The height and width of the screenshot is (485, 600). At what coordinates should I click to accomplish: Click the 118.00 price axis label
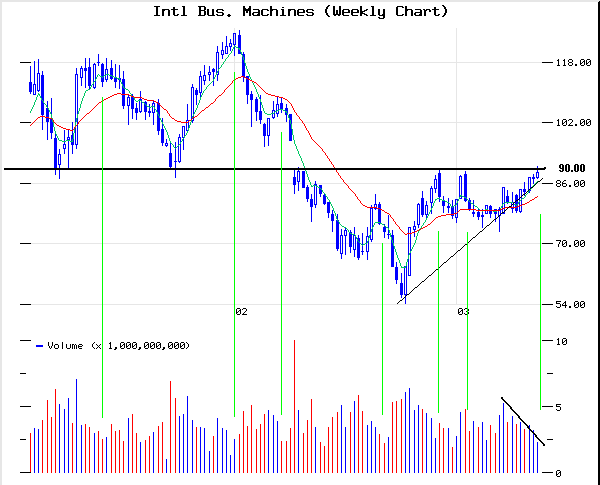[573, 62]
